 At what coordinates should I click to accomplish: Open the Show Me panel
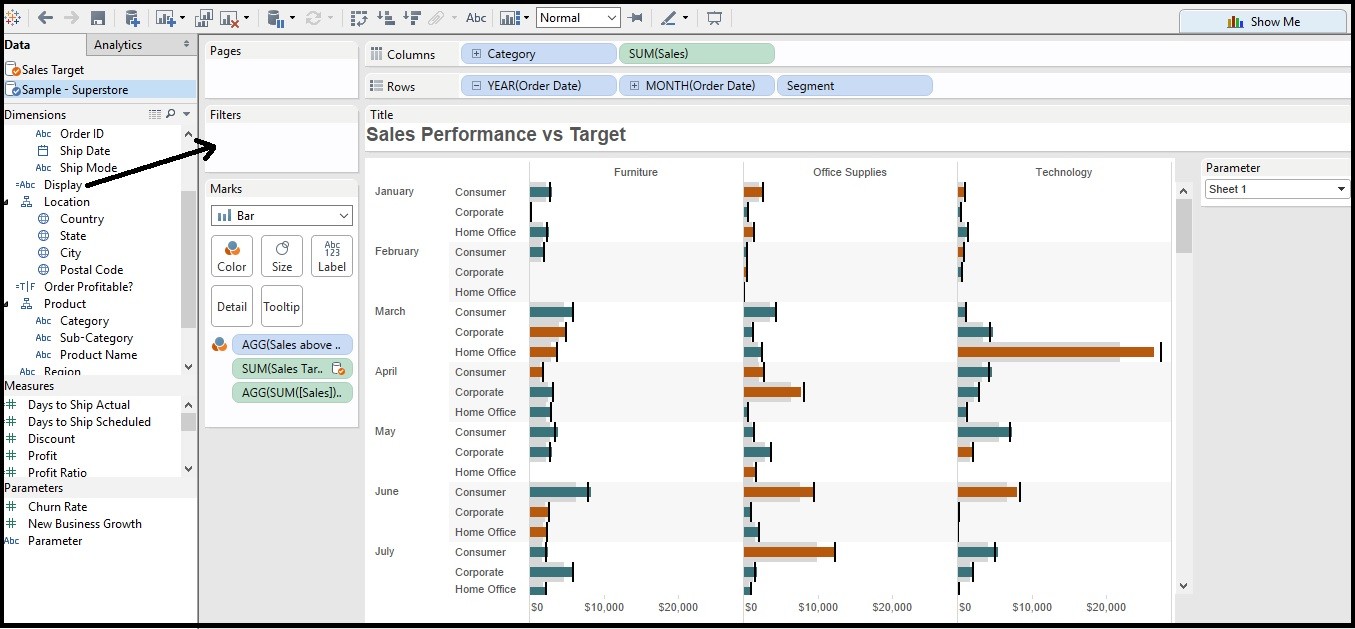(1262, 20)
